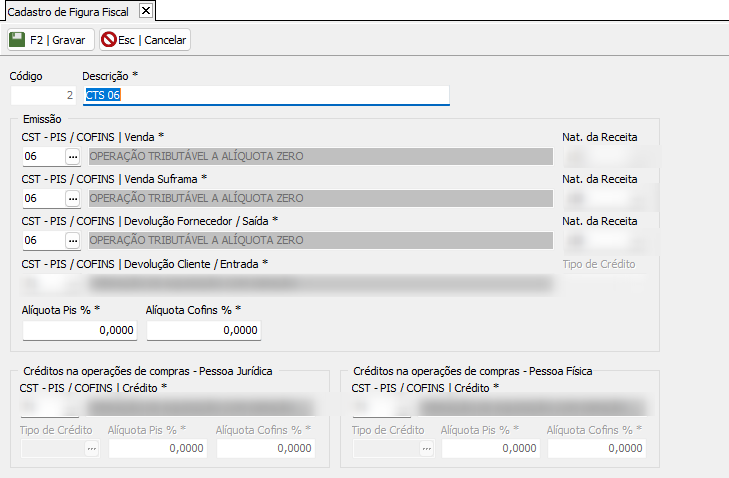Viewport: 729px width, 478px height.
Task: Open lookup for CST Devolução Fornecedor field
Action: tap(73, 241)
